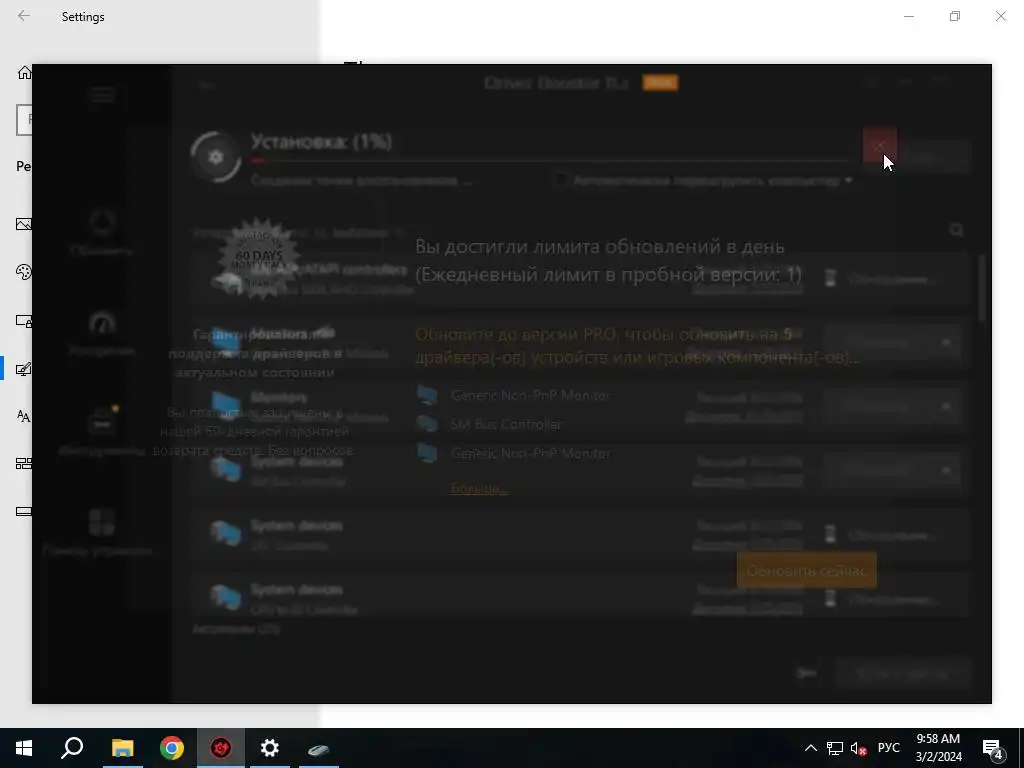This screenshot has height=768, width=1024.
Task: Open File Explorer from taskbar
Action: click(x=122, y=748)
